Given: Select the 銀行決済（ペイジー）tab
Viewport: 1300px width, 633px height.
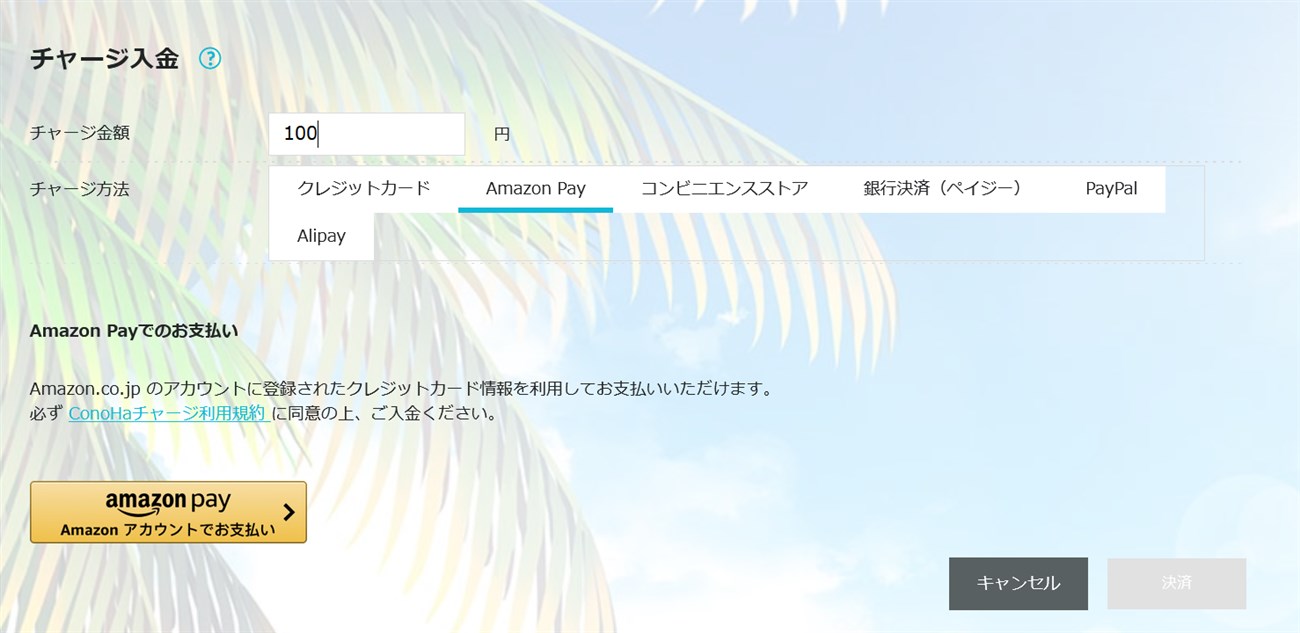Looking at the screenshot, I should 946,189.
